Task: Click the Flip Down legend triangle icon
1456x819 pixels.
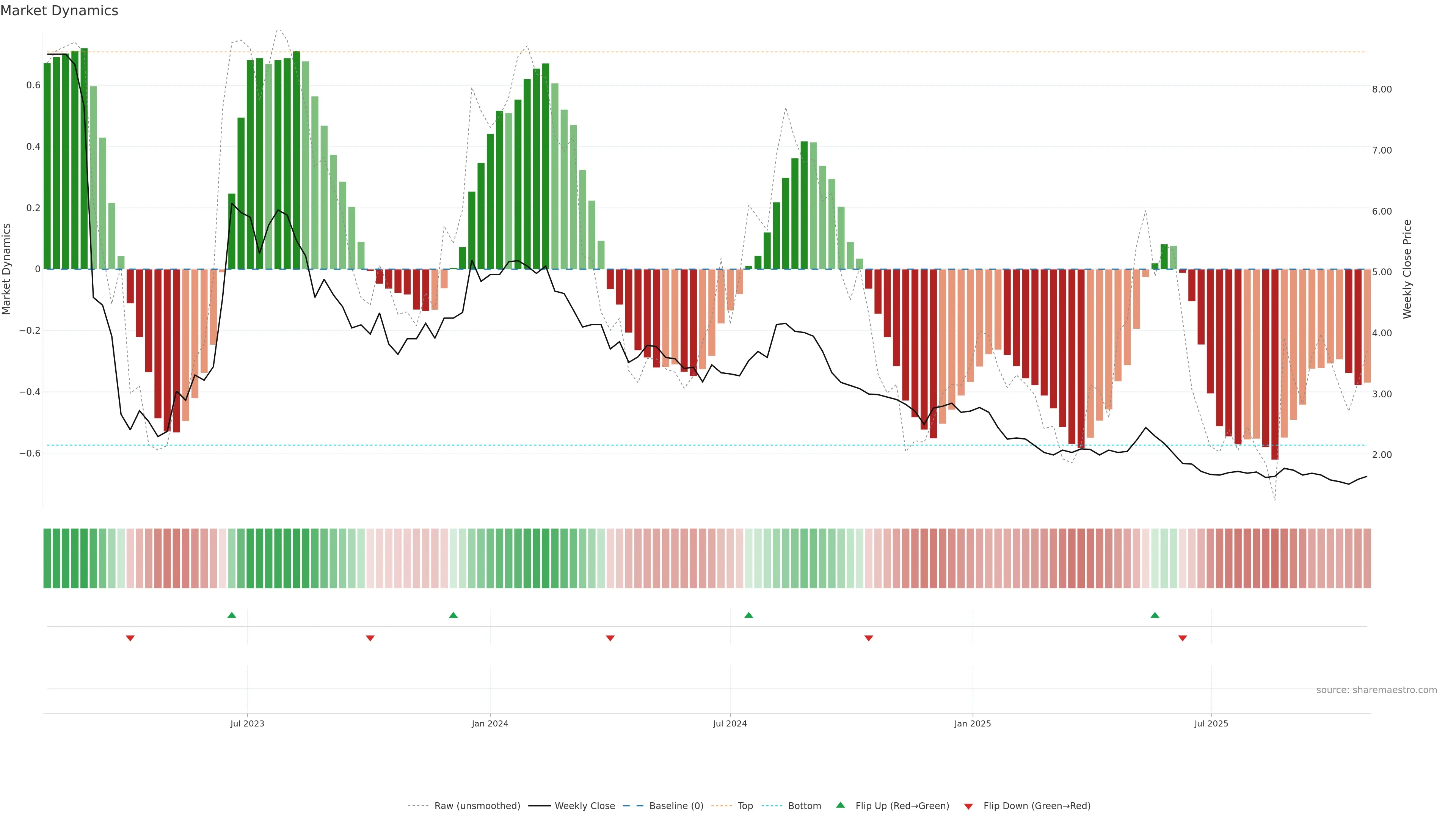Action: 968,806
